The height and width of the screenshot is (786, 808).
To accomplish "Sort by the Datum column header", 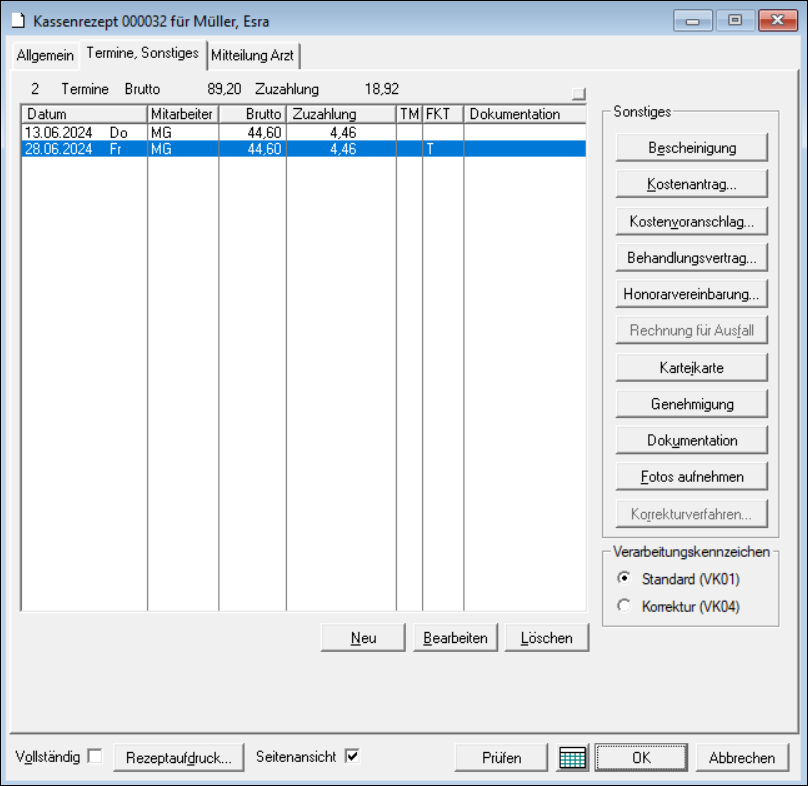I will pos(84,114).
